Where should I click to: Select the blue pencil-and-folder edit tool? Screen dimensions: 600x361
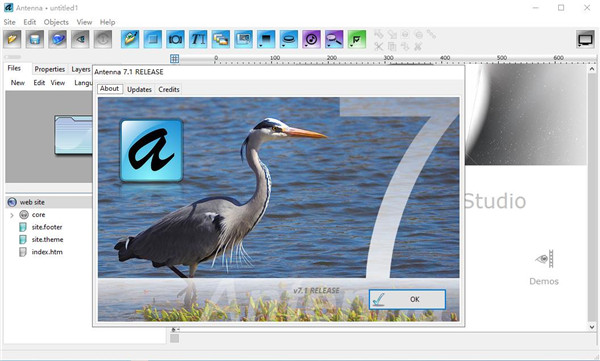click(130, 39)
